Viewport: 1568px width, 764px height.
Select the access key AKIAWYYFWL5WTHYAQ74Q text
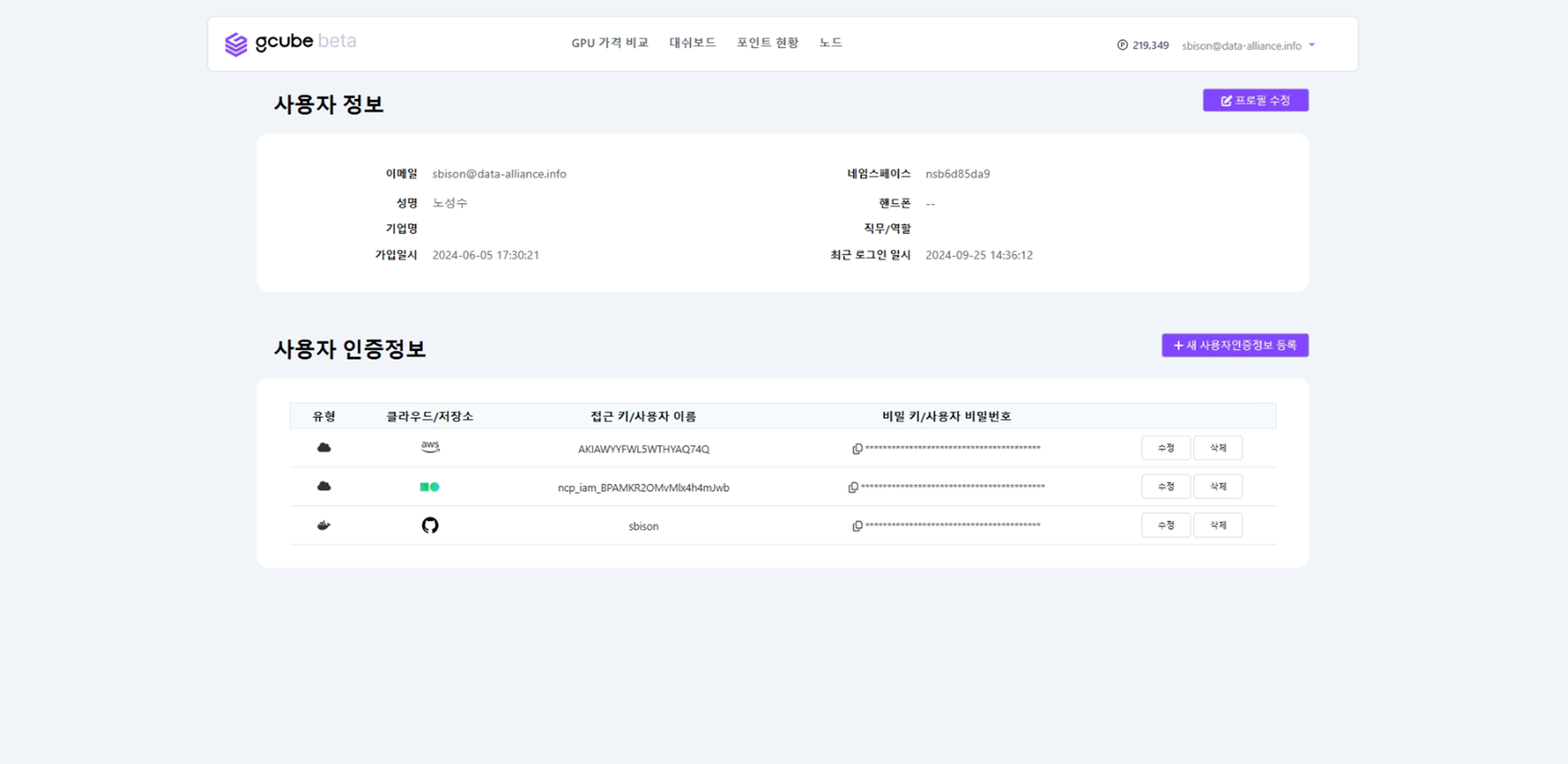[x=644, y=449]
